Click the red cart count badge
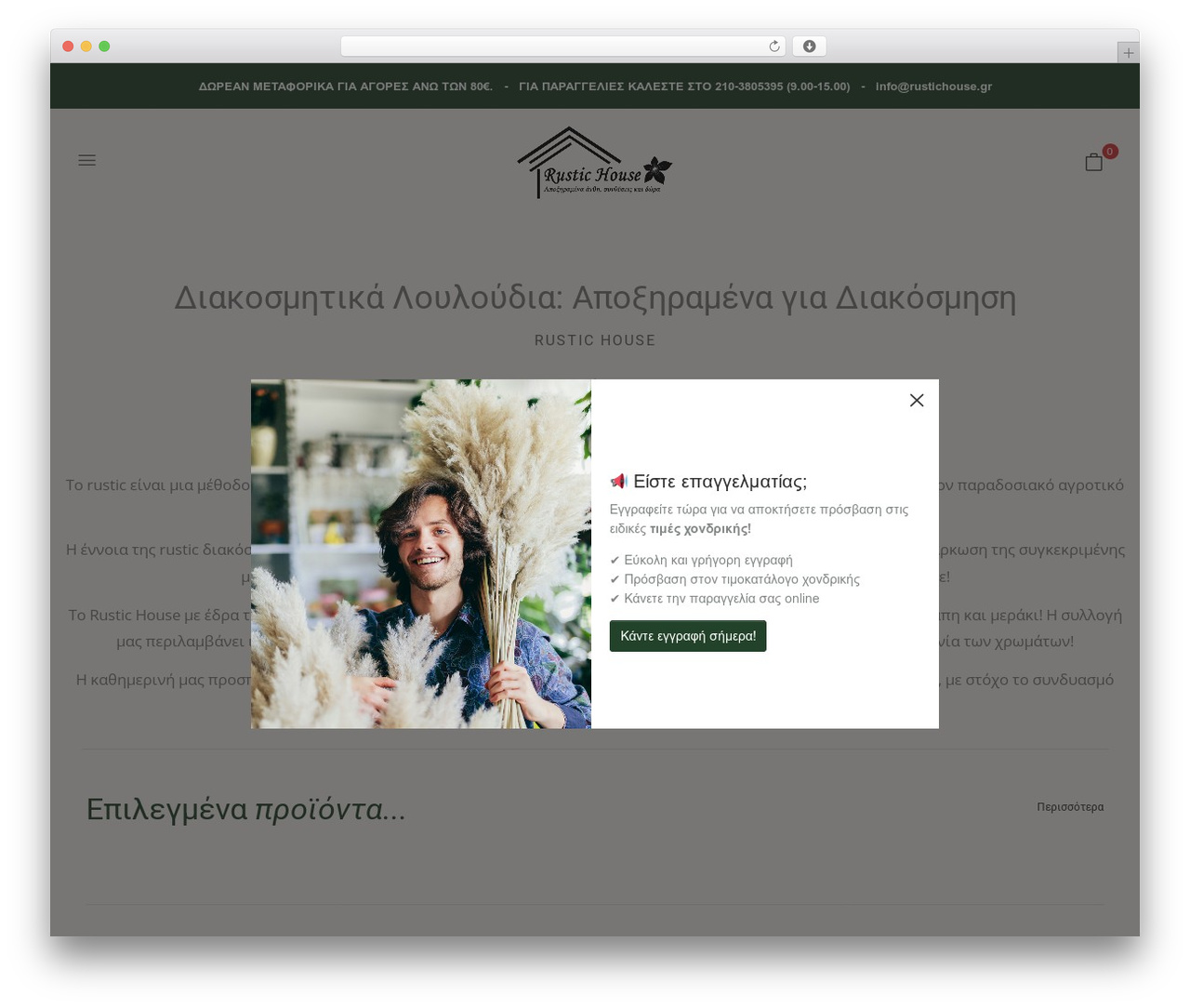 (x=1110, y=152)
